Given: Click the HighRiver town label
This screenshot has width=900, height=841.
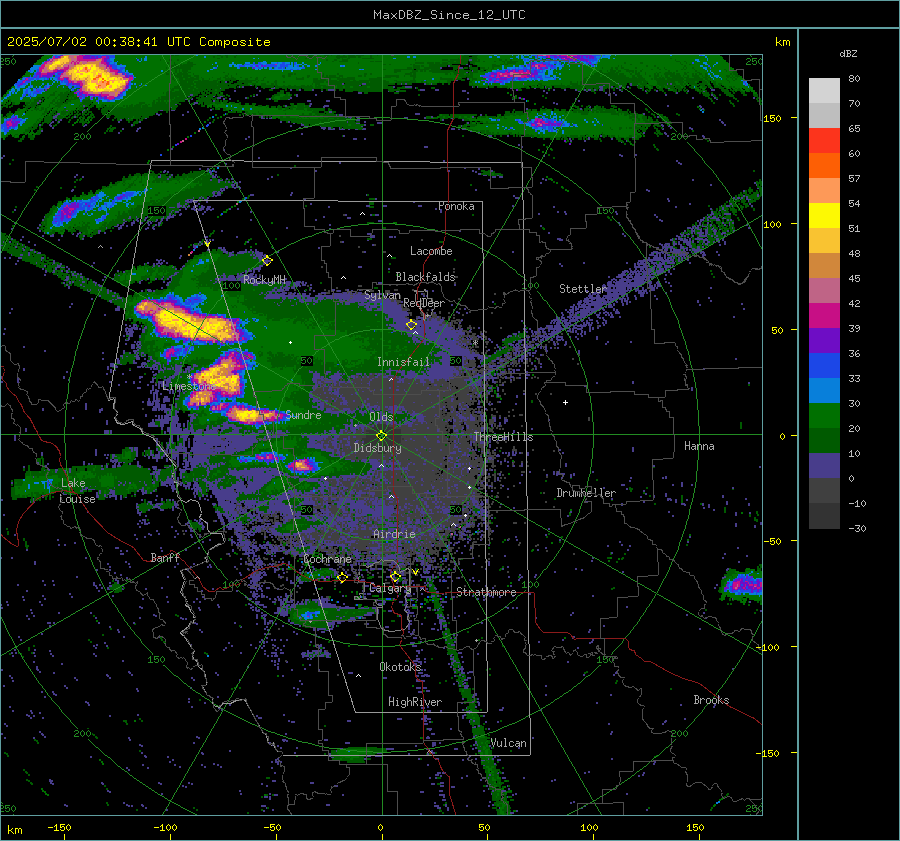Looking at the screenshot, I should click(415, 702).
